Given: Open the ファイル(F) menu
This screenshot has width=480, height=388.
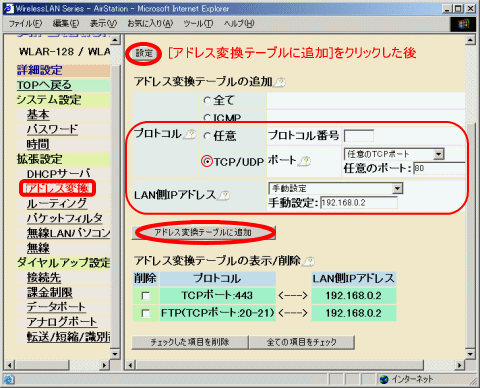Looking at the screenshot, I should coord(25,24).
